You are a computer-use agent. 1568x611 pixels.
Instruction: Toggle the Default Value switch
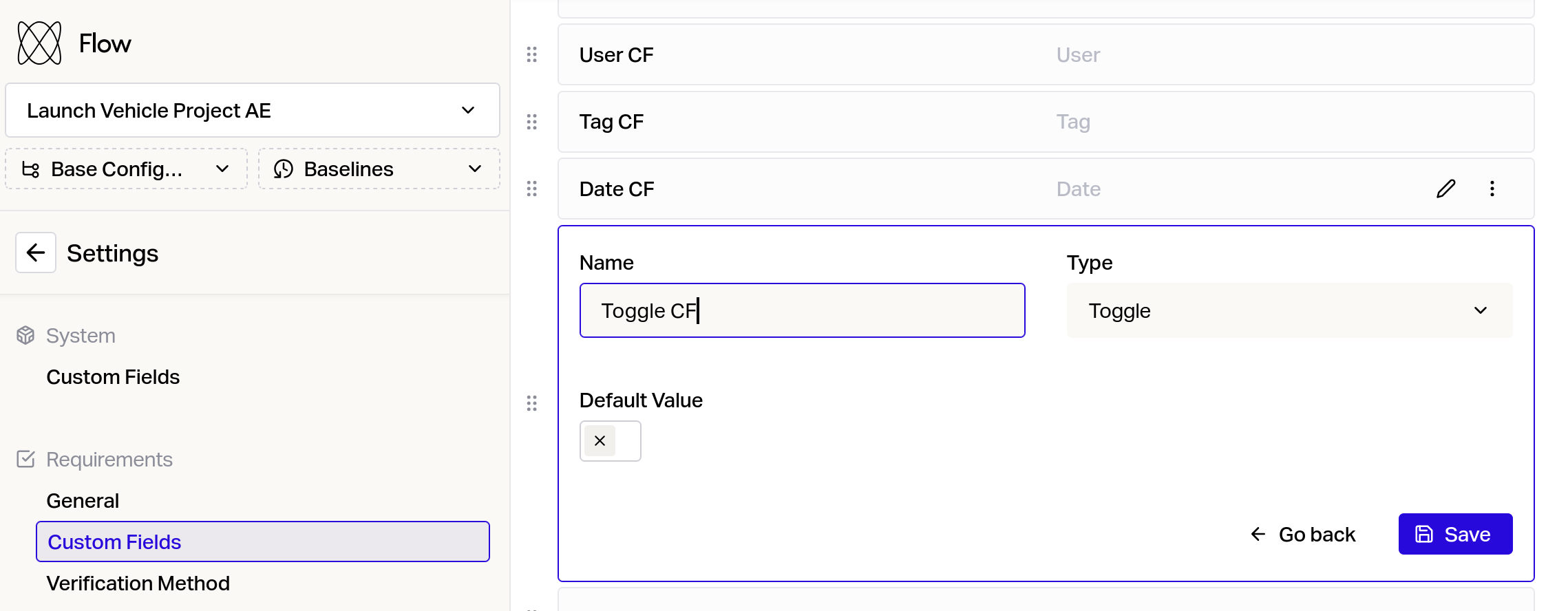click(611, 441)
